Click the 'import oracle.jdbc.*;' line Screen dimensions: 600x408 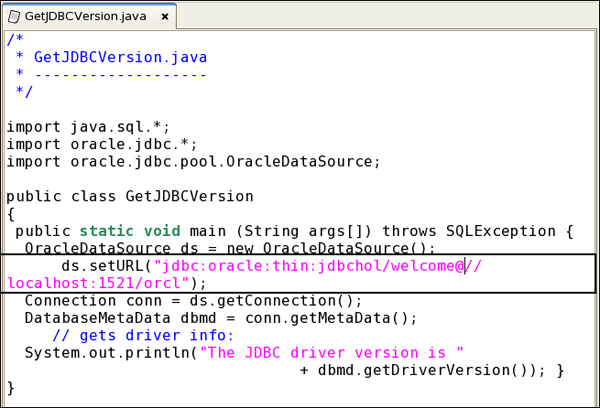102,144
